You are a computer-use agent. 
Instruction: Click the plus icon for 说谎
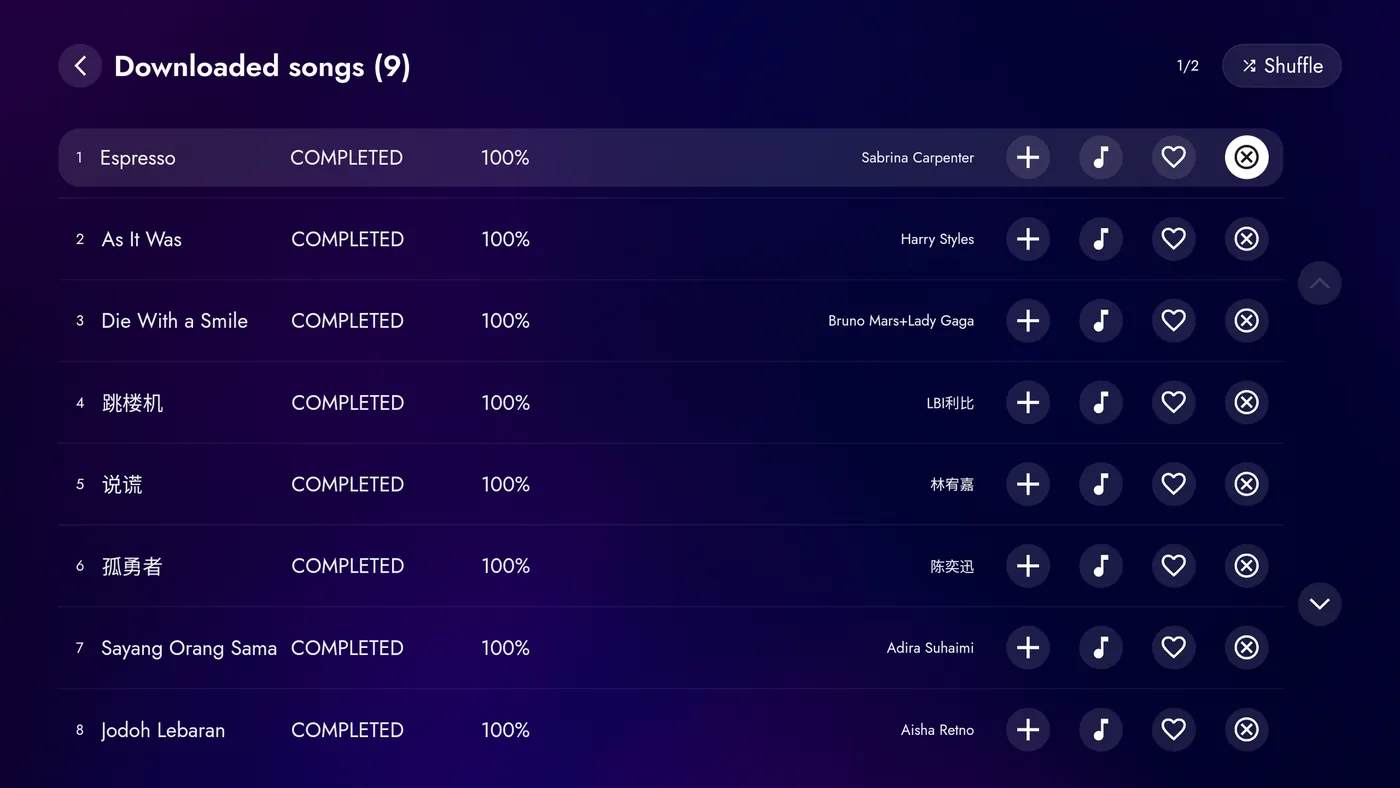(x=1027, y=484)
